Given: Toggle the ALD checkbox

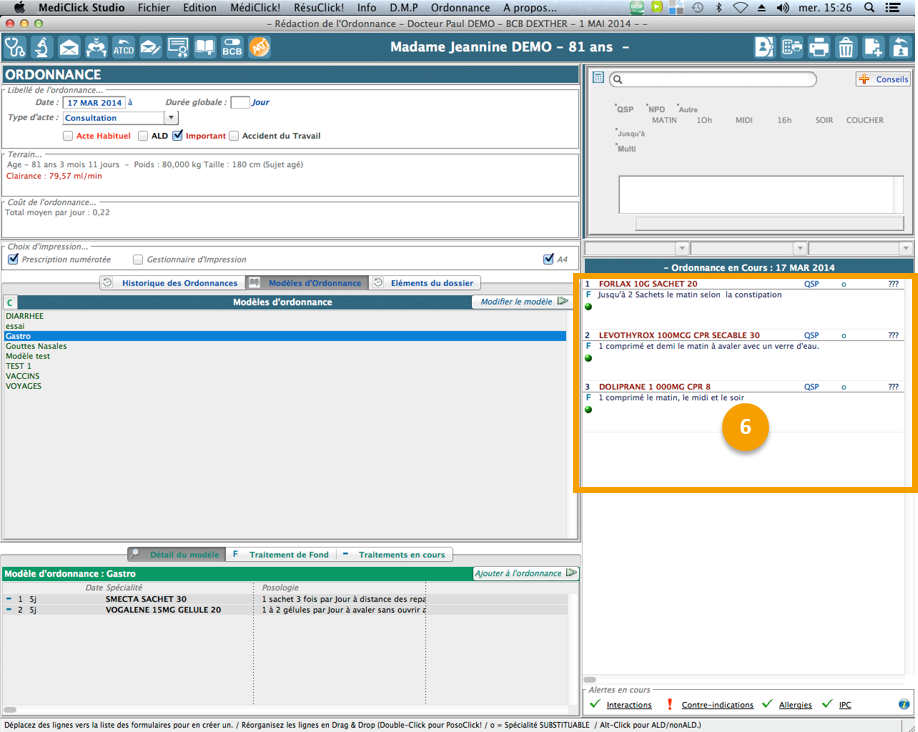Looking at the screenshot, I should (143, 136).
